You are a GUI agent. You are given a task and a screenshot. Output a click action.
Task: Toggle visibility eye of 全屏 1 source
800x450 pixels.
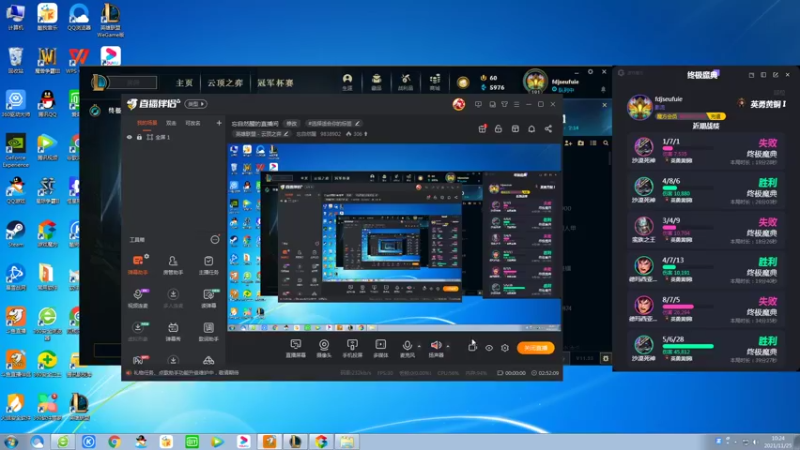tap(129, 137)
